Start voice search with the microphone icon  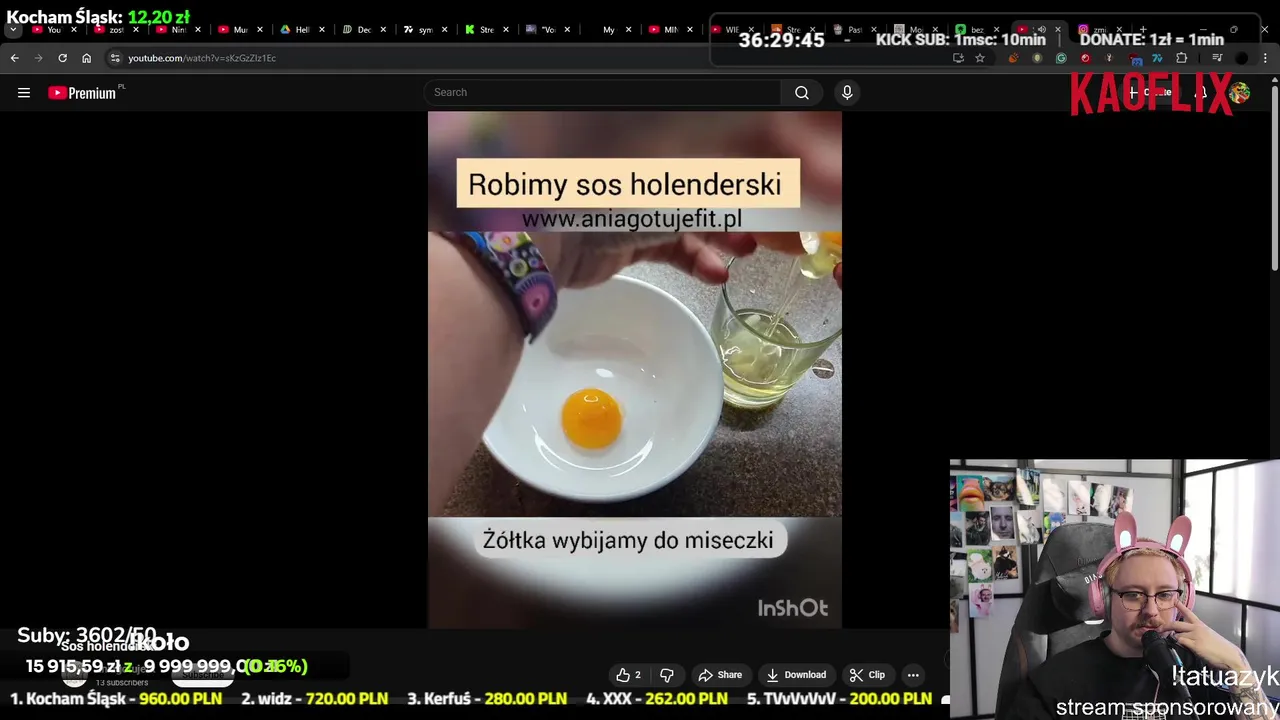pyautogui.click(x=847, y=92)
